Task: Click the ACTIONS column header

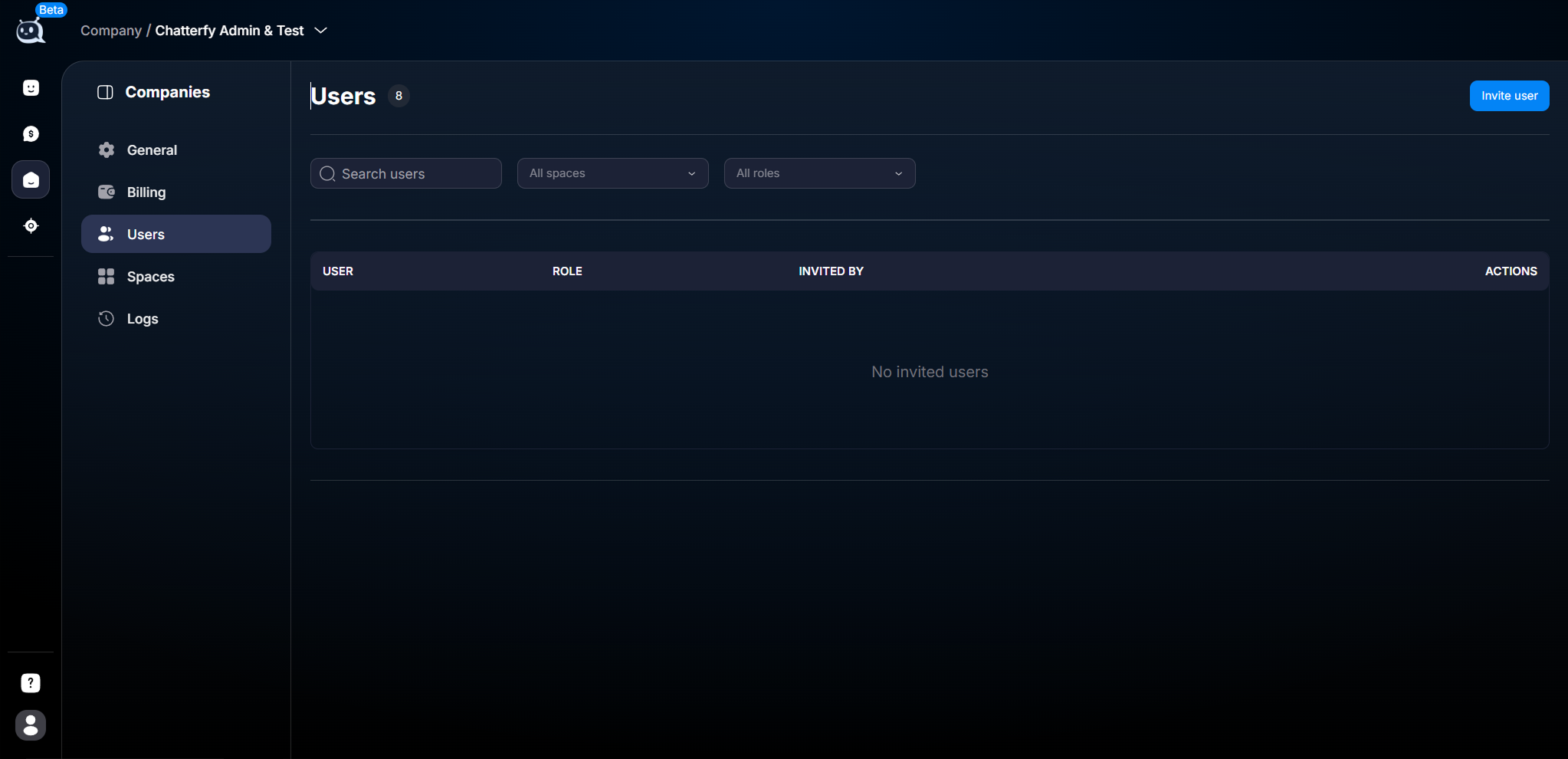Action: [x=1511, y=271]
